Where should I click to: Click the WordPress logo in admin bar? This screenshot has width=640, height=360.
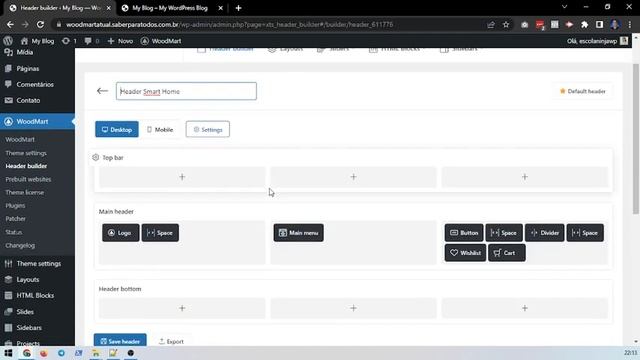(8, 41)
